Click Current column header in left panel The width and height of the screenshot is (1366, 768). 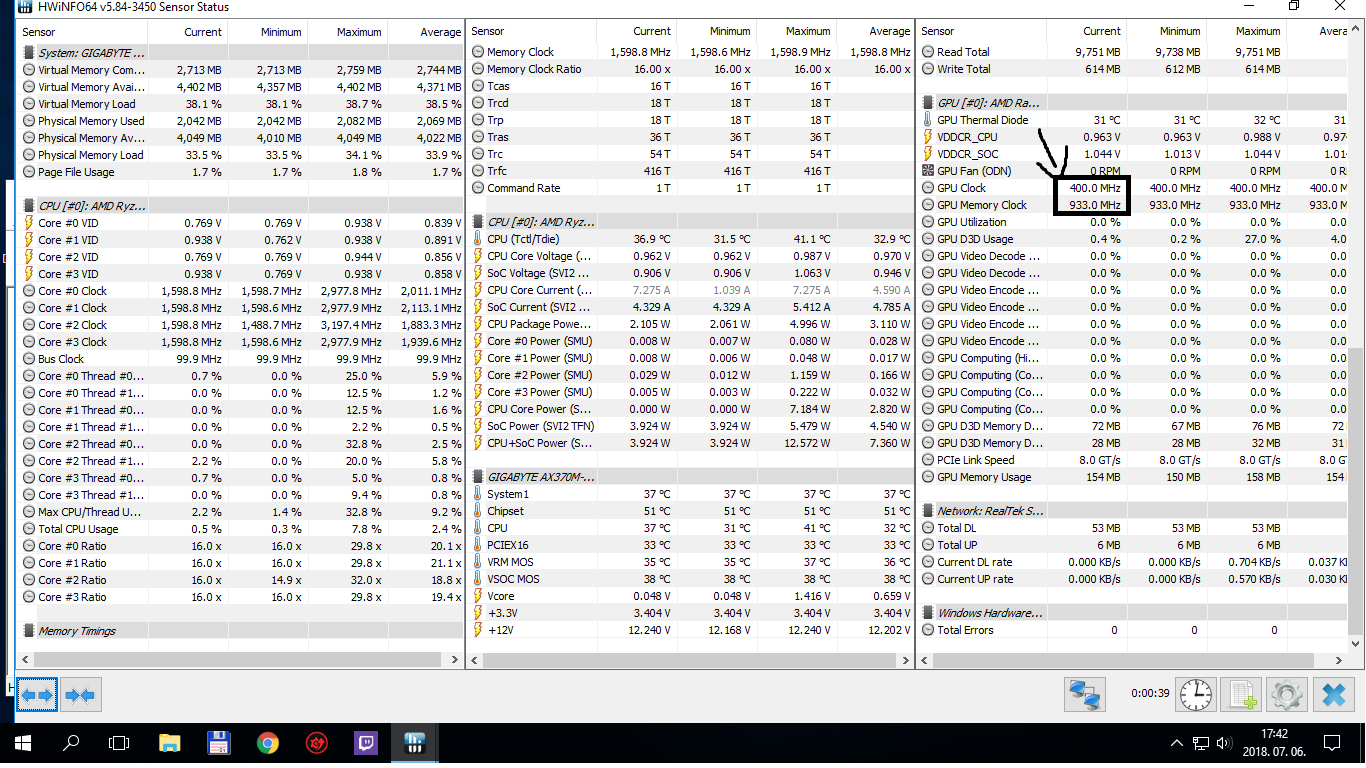pos(188,32)
